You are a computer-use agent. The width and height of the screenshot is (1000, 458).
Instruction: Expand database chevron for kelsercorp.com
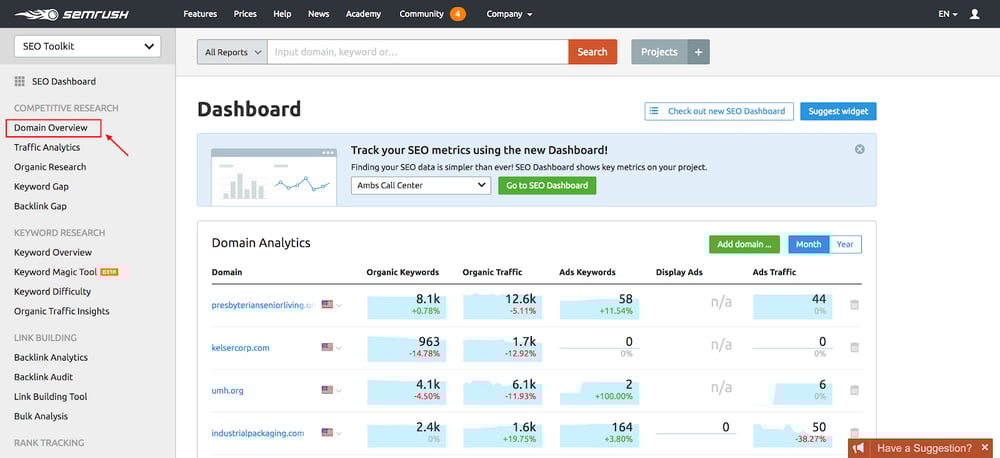(339, 348)
